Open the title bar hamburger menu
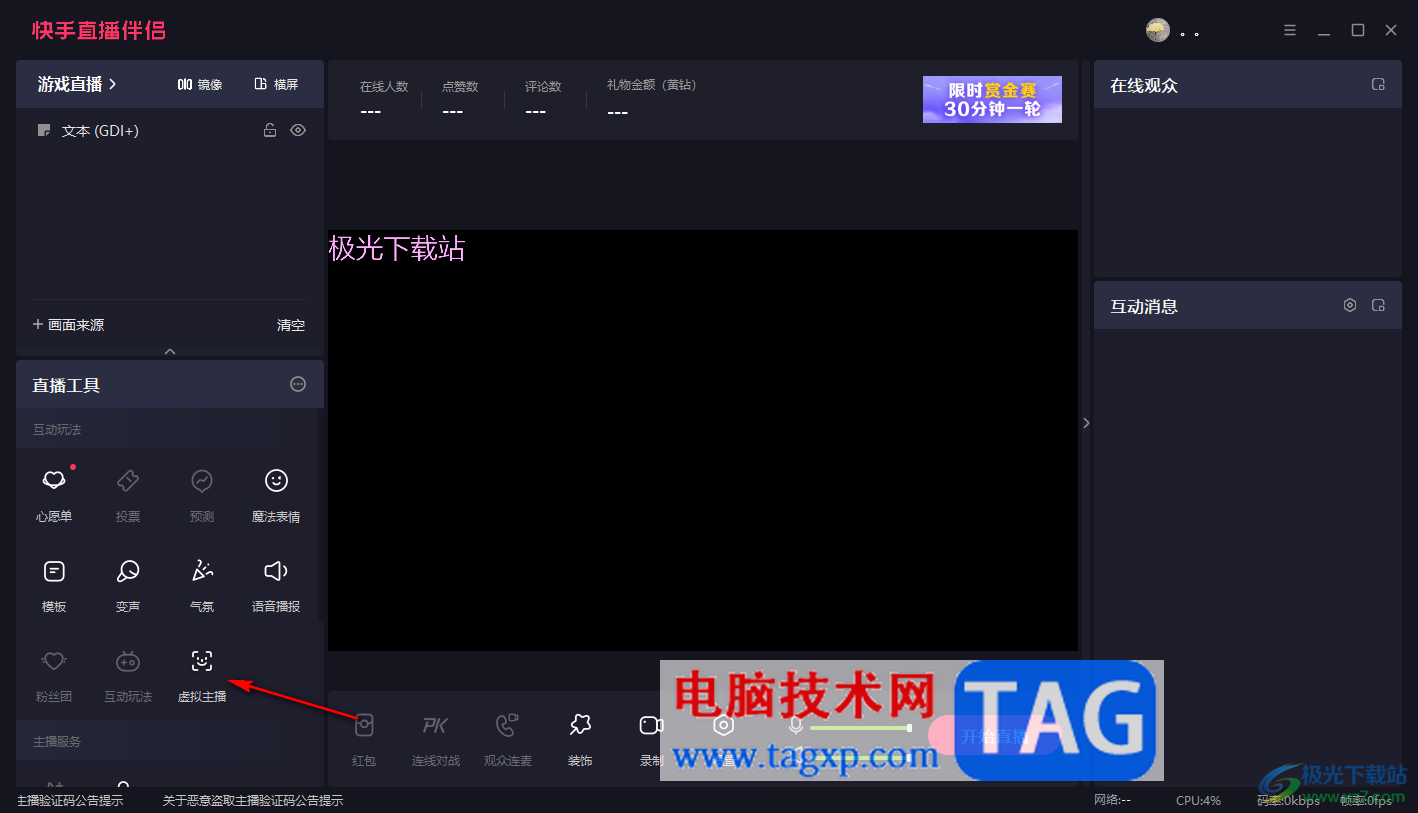 point(1290,30)
